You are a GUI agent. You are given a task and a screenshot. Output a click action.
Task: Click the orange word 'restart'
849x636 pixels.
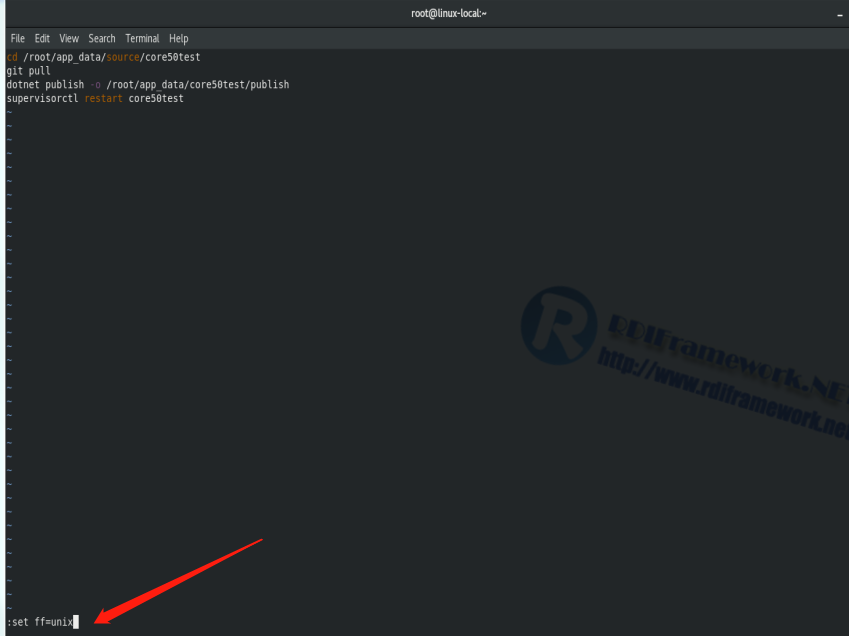pyautogui.click(x=103, y=99)
